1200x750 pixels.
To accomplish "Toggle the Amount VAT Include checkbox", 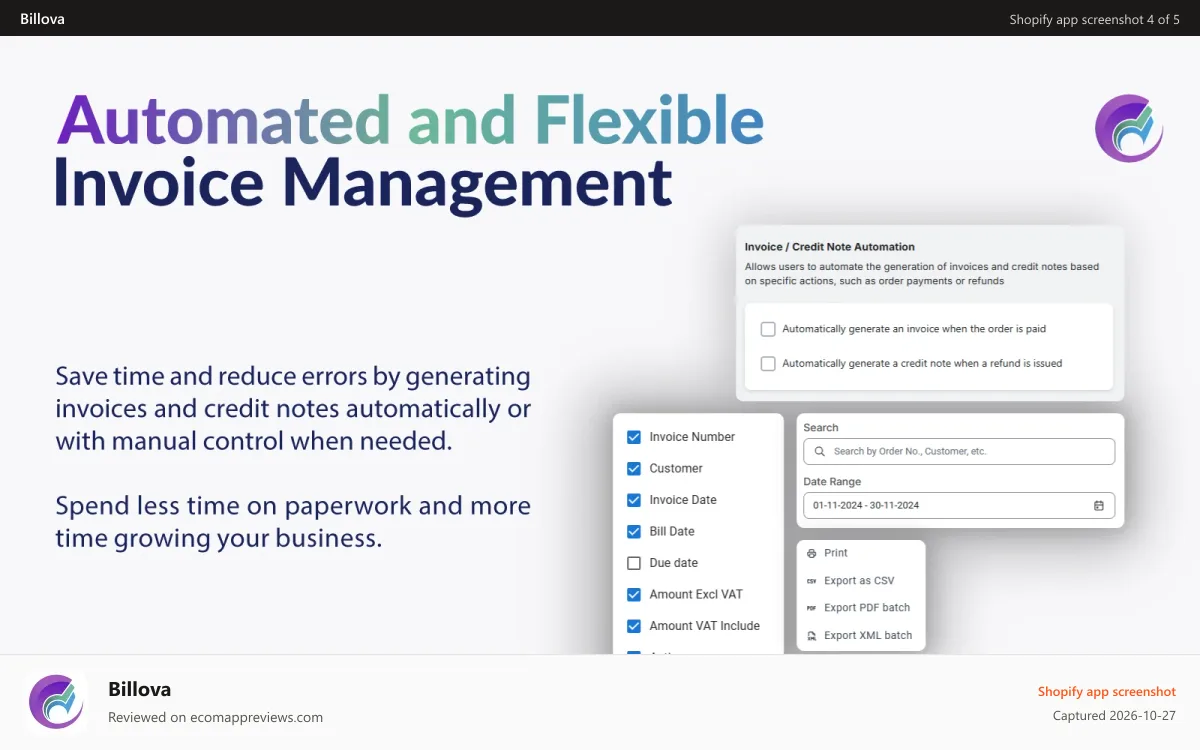I will coord(633,626).
